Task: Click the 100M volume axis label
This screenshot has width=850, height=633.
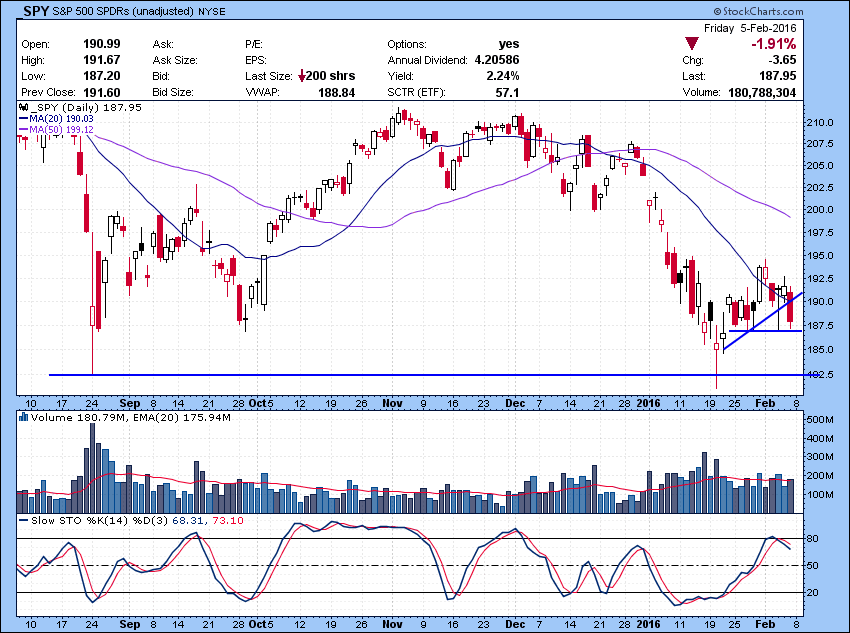Action: (x=820, y=494)
